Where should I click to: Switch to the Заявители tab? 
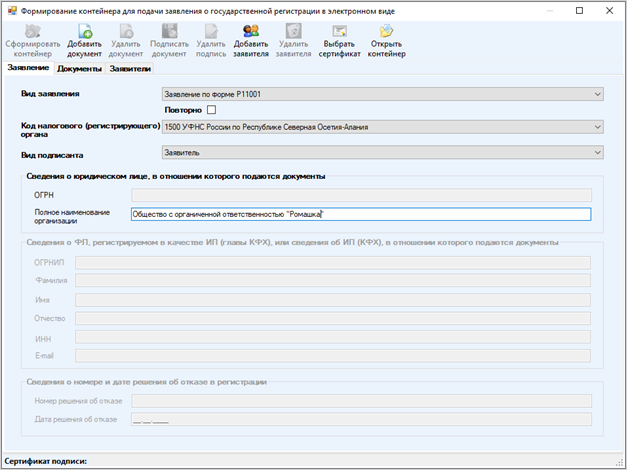(x=130, y=69)
